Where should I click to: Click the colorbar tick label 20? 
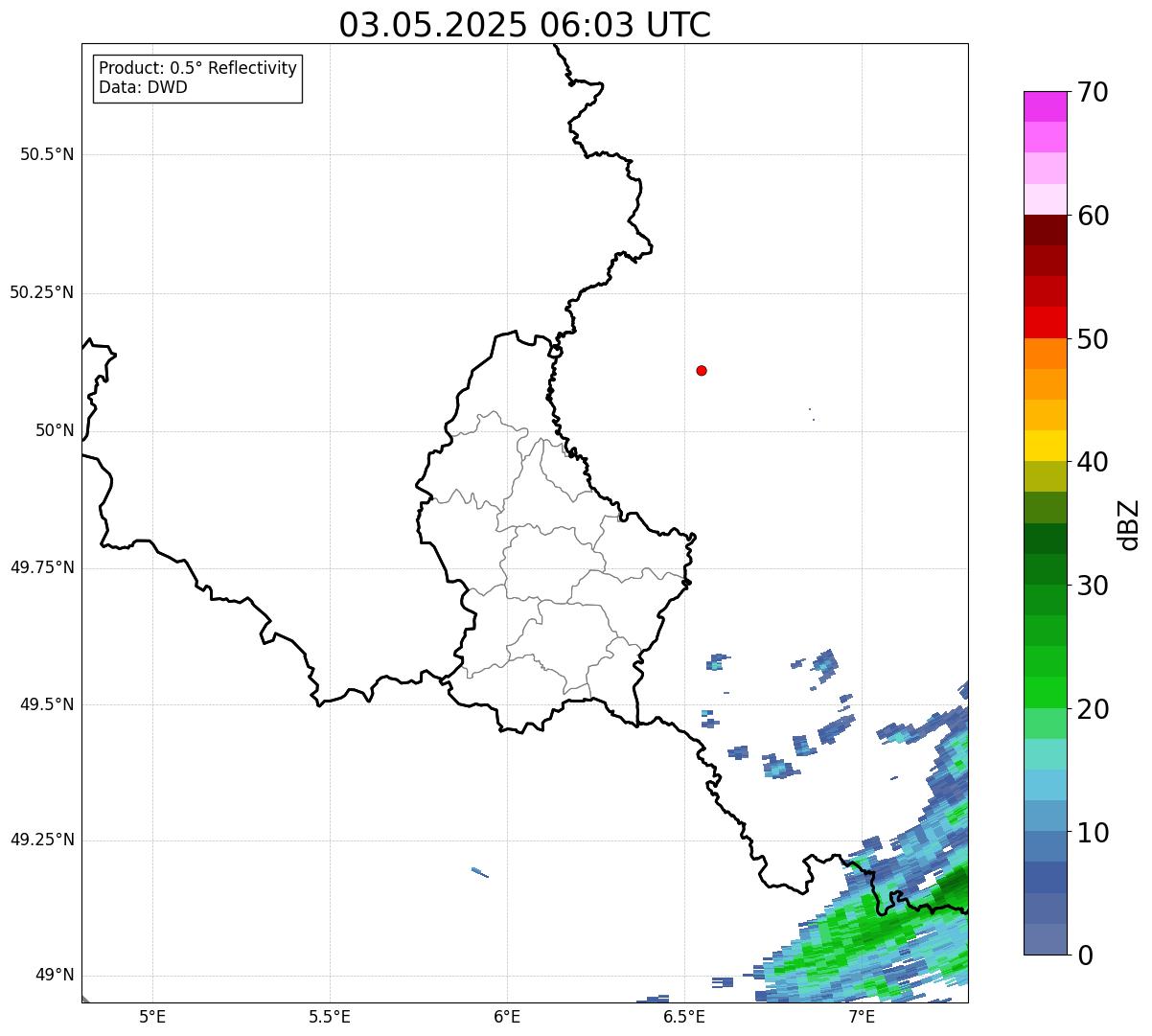pos(1093,709)
